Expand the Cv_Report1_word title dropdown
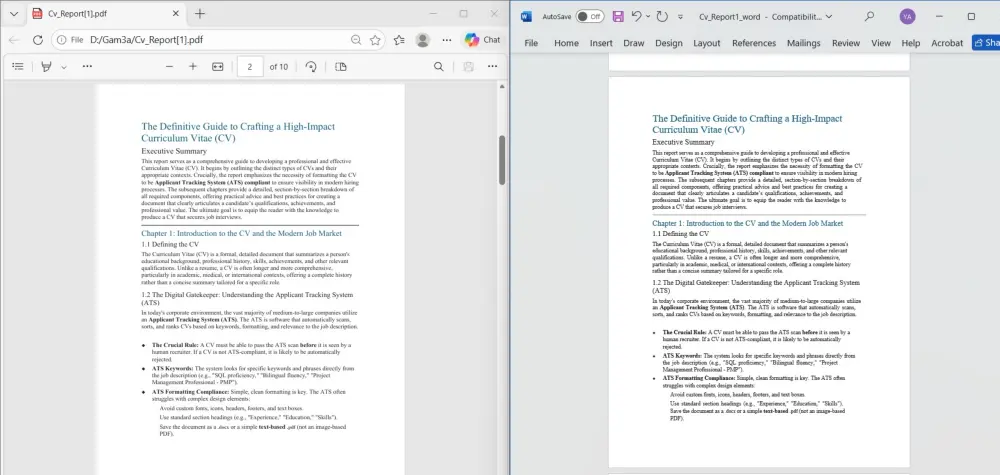This screenshot has width=1000, height=475. [828, 17]
